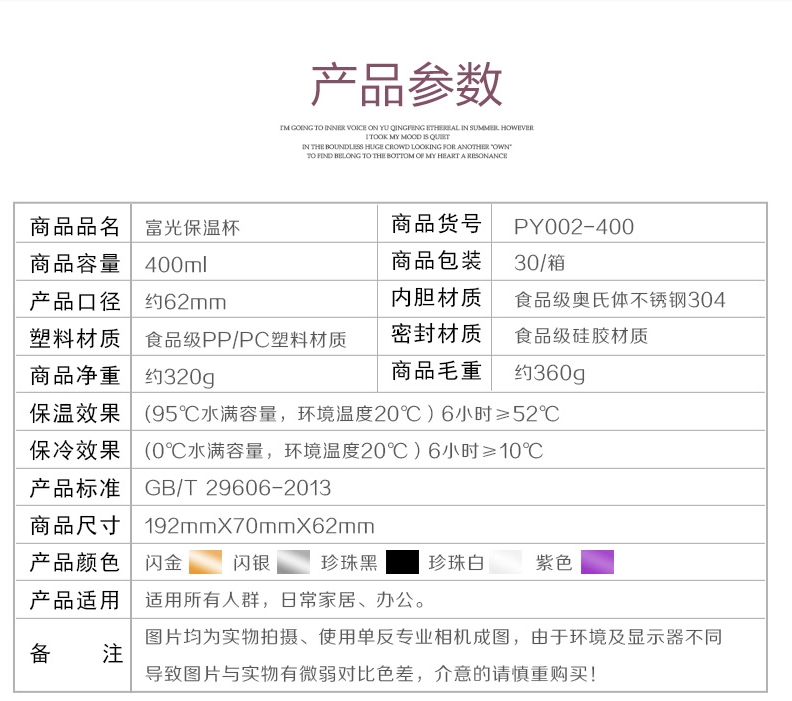Click the color name 紫色
Viewport: 792px width, 701px height.
point(554,563)
